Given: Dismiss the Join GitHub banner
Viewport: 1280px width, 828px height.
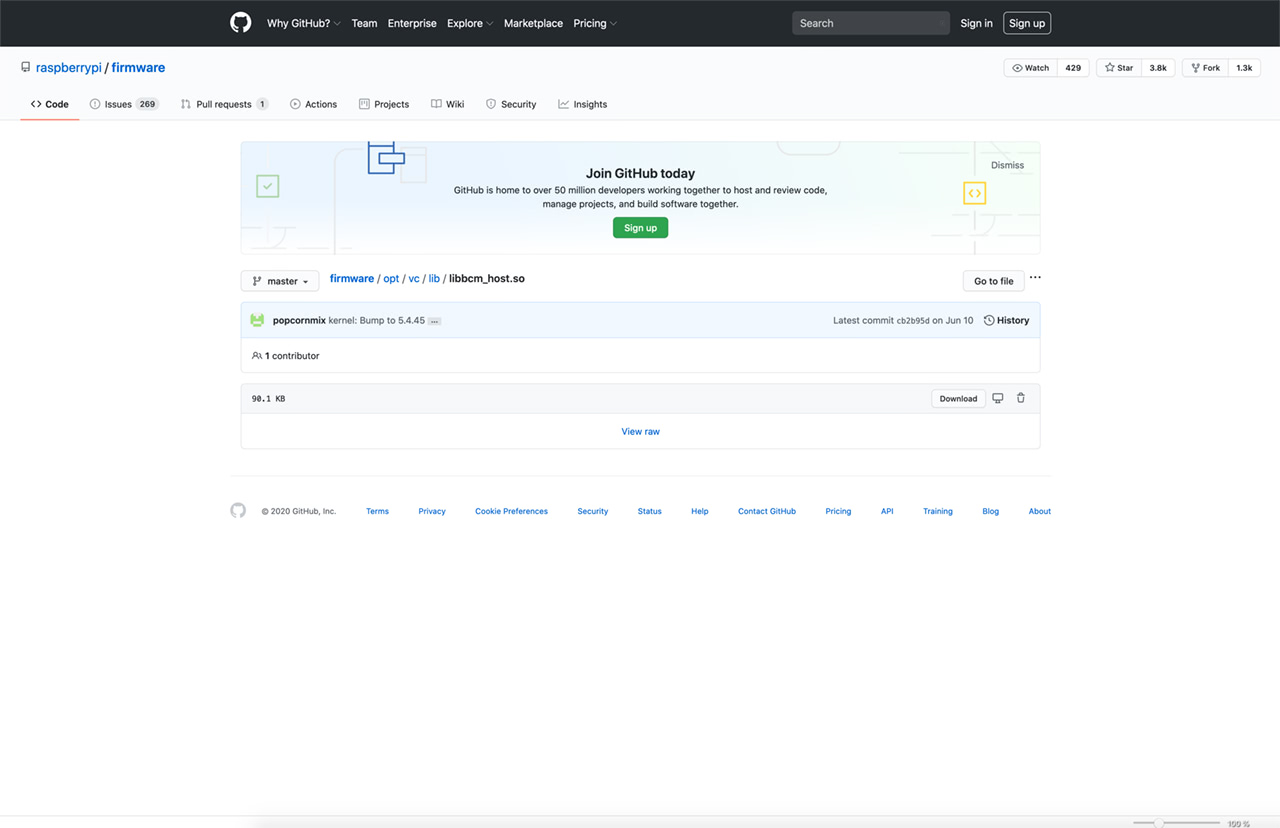Looking at the screenshot, I should (x=1007, y=165).
